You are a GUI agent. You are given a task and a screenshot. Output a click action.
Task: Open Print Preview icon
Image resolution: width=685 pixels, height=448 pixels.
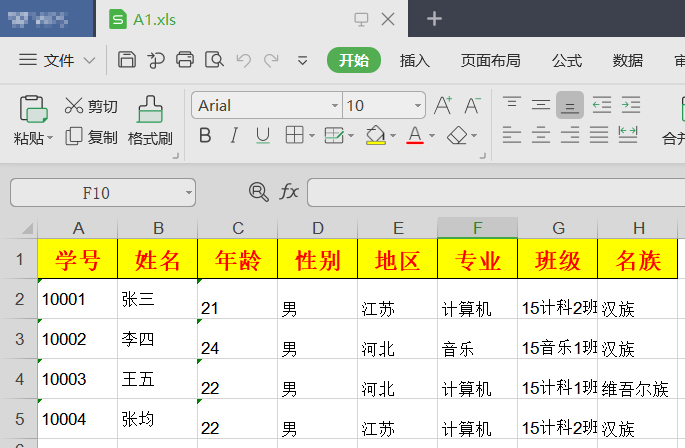214,59
